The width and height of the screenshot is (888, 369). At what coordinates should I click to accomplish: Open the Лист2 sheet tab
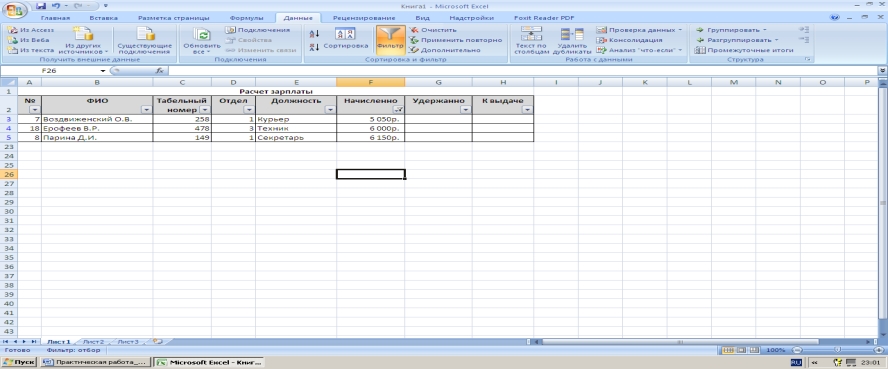[x=93, y=342]
